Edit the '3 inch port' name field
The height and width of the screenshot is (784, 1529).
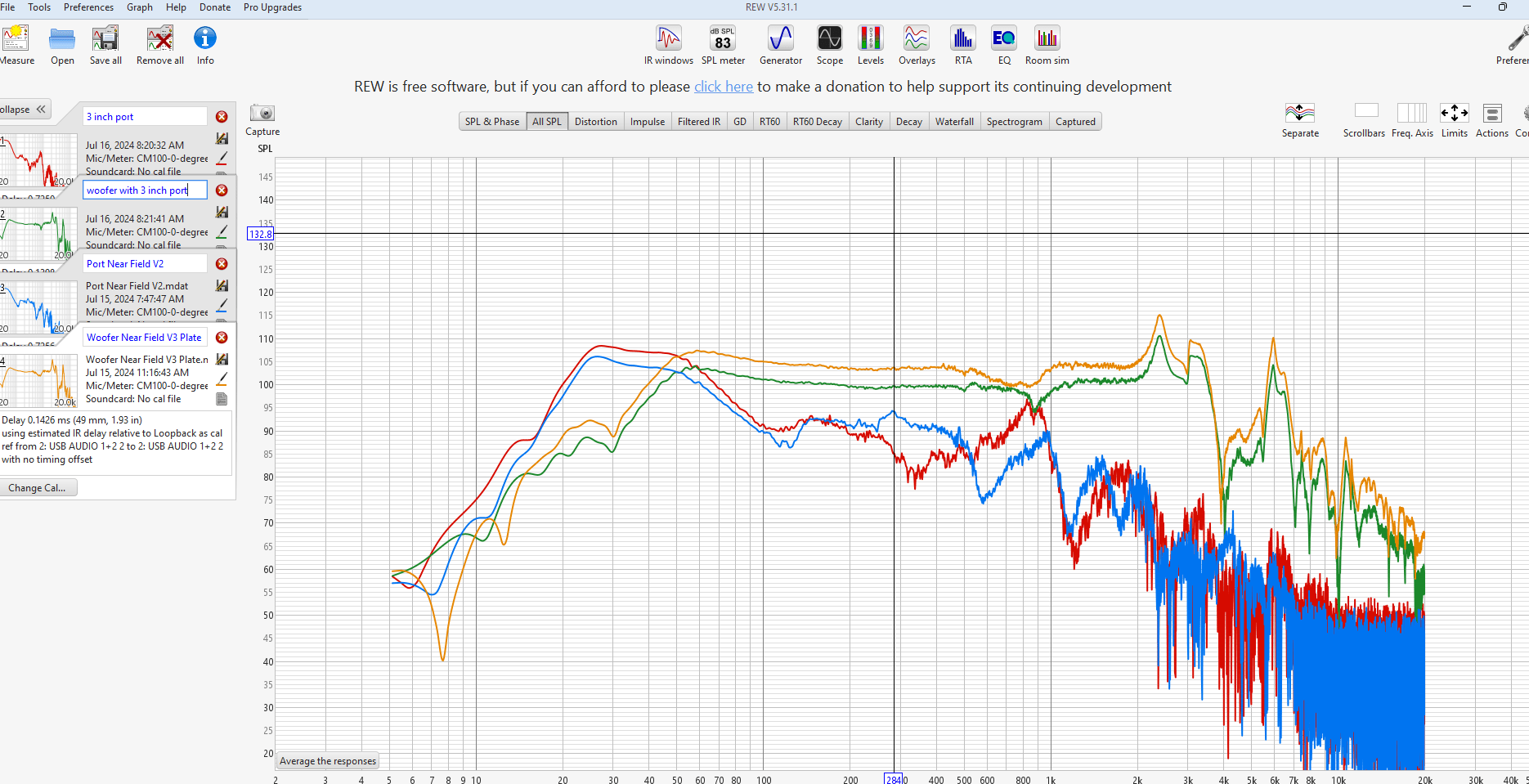tap(145, 117)
